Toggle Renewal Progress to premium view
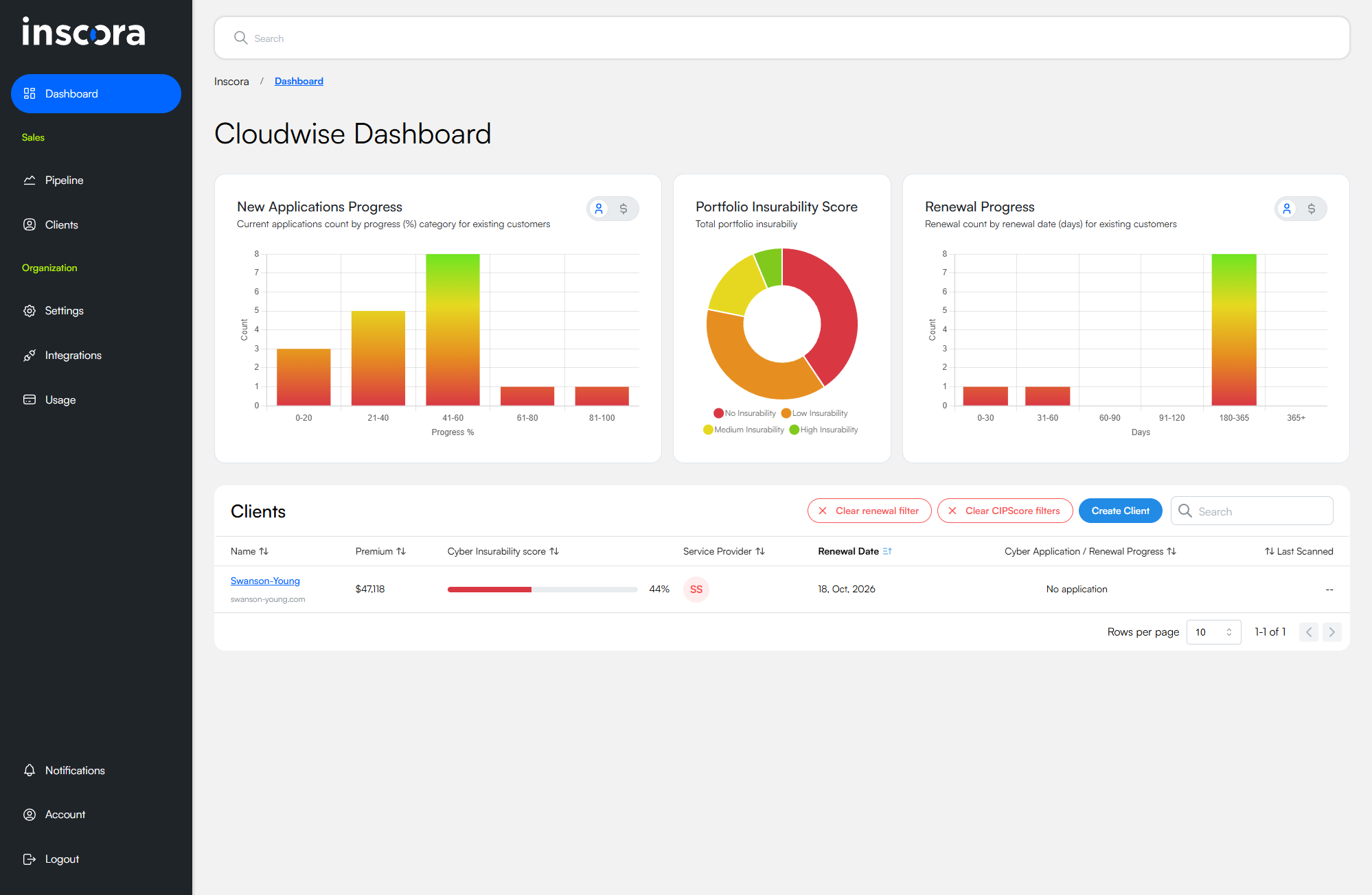1372x895 pixels. click(x=1312, y=209)
